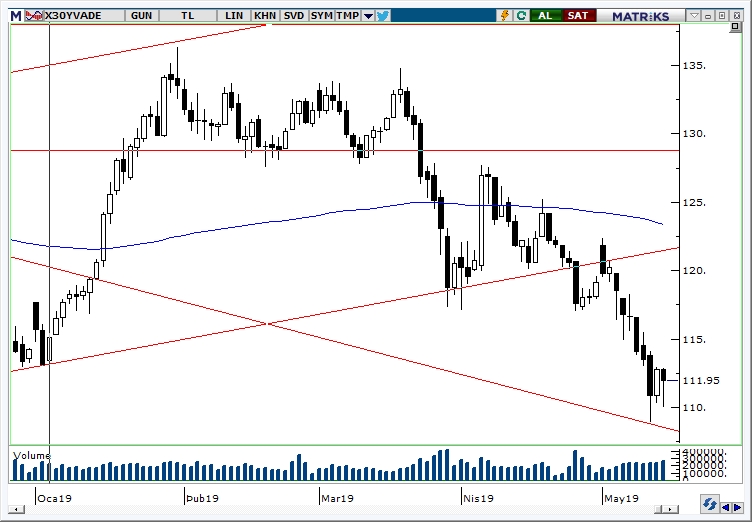Minimize the chart window
Image resolution: width=752 pixels, height=522 pixels.
[x=707, y=16]
